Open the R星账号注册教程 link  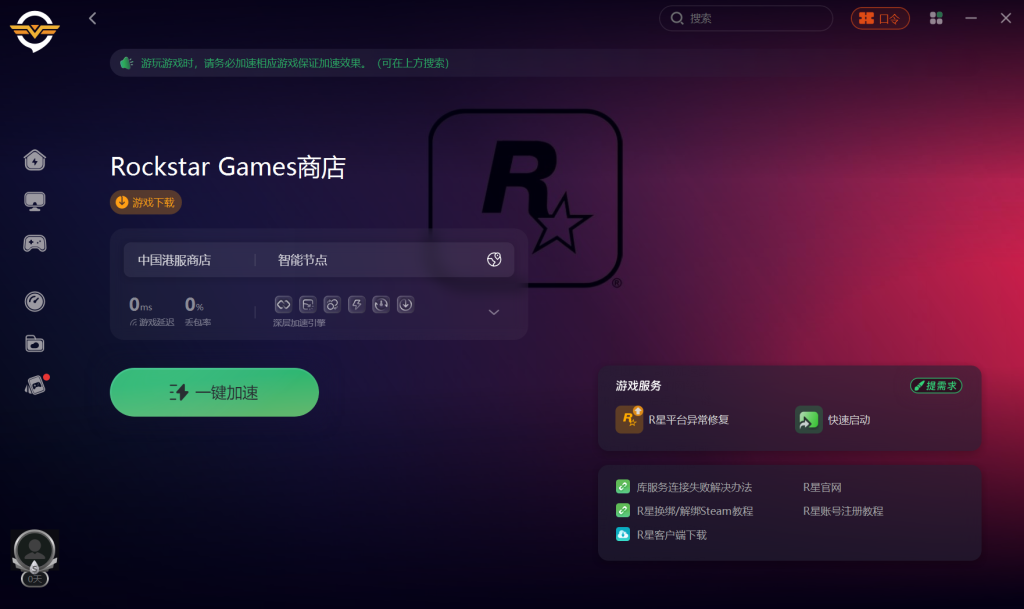pos(843,510)
